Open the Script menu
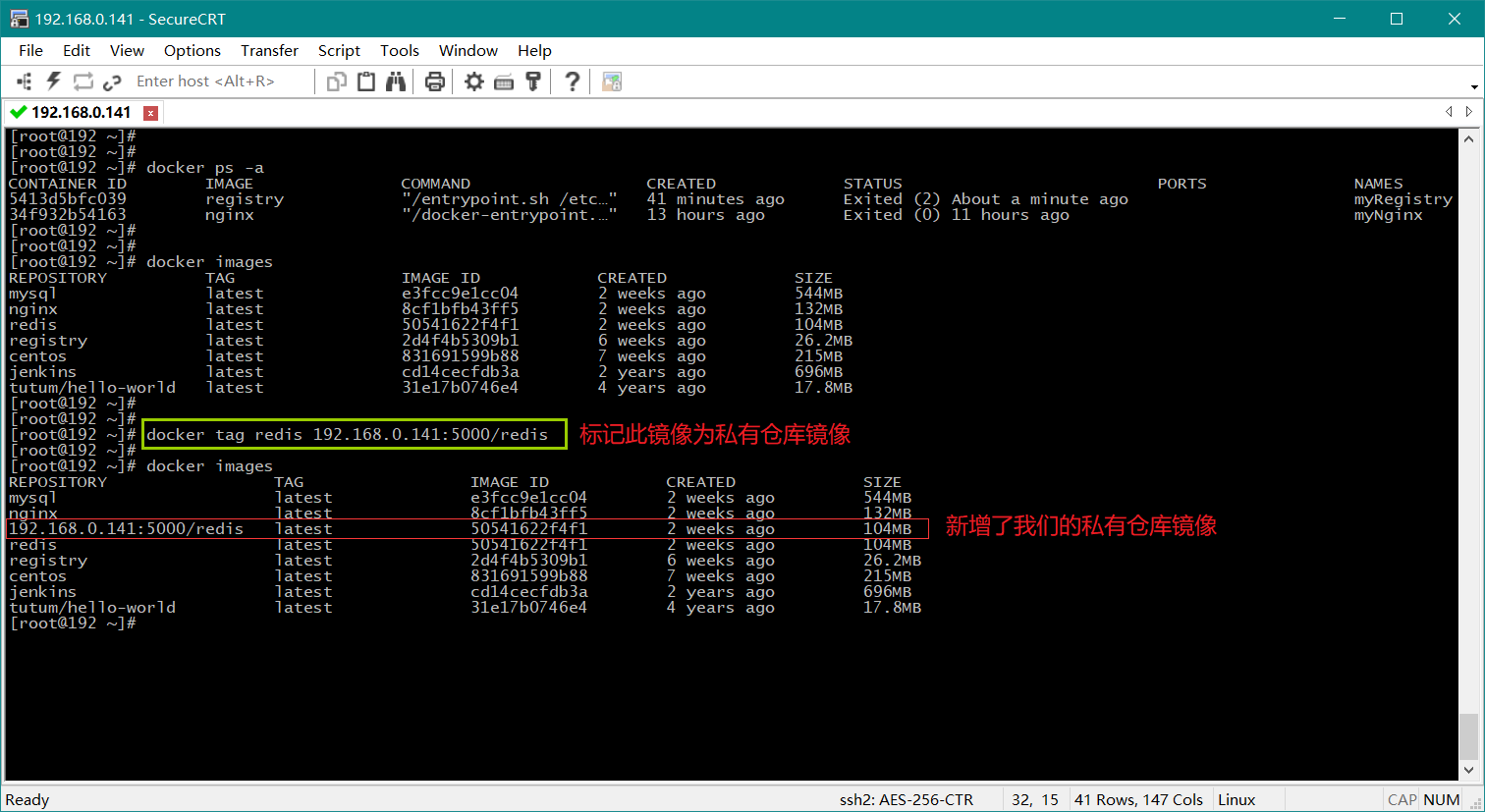Screen dimensions: 1485x812 [x=339, y=51]
